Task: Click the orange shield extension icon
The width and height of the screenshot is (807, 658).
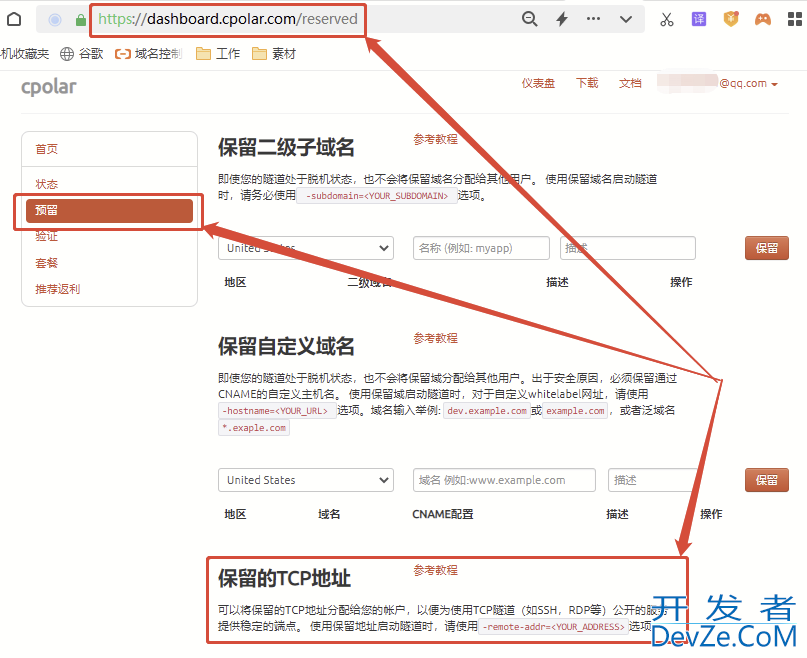Action: click(x=731, y=19)
